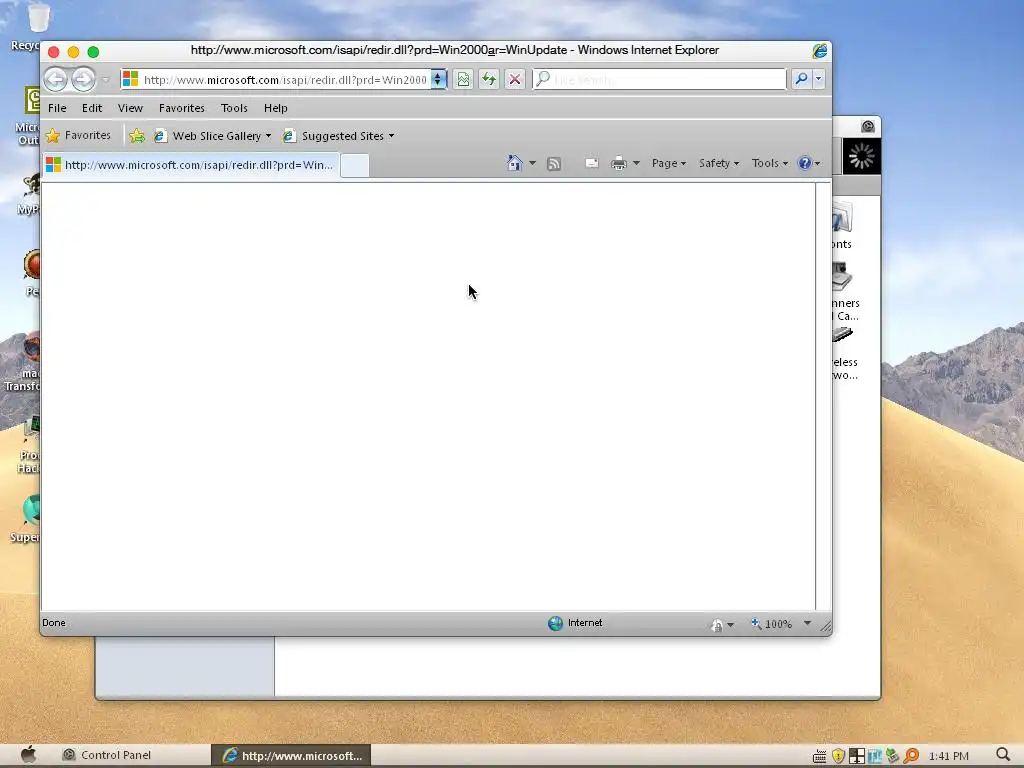Click the black-and-white squares tray icon

[856, 756]
